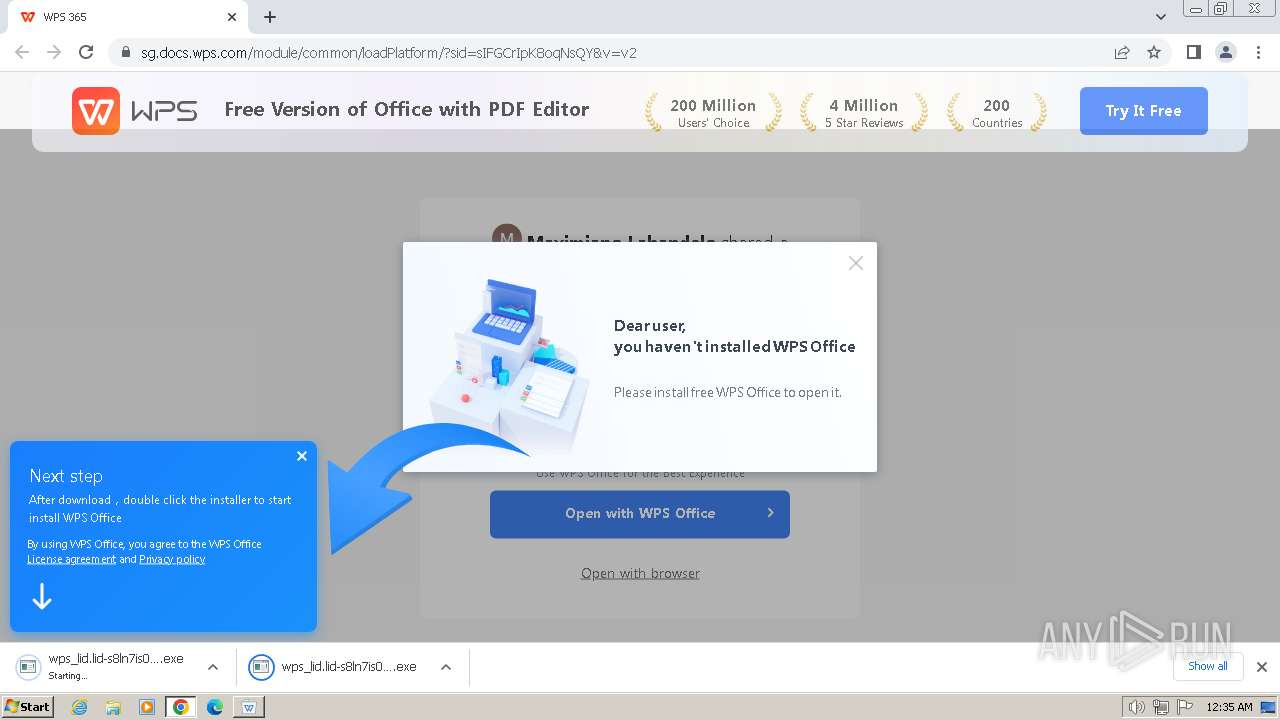Click the browser back arrow

tap(22, 52)
